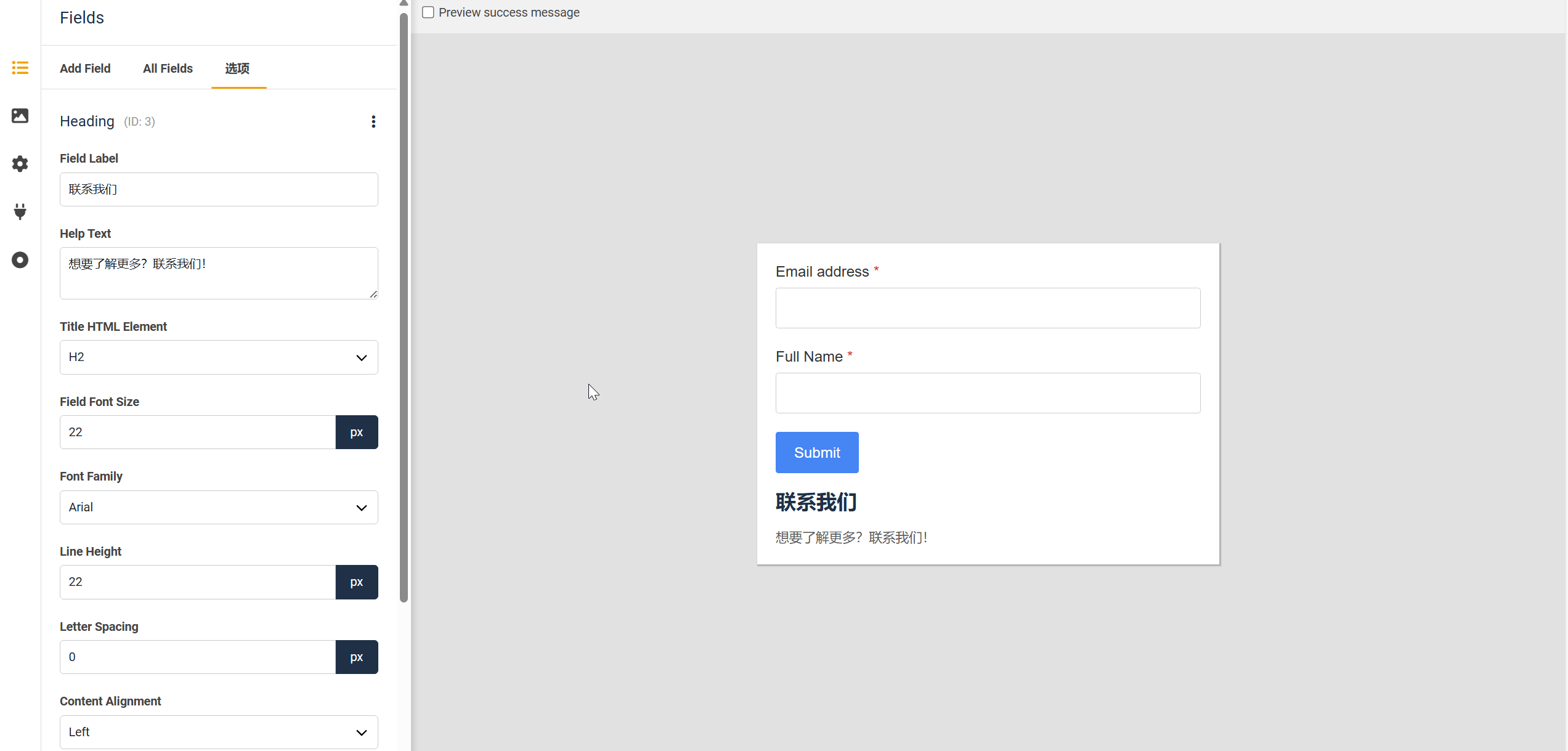Click the px unit for Line Height

point(356,582)
